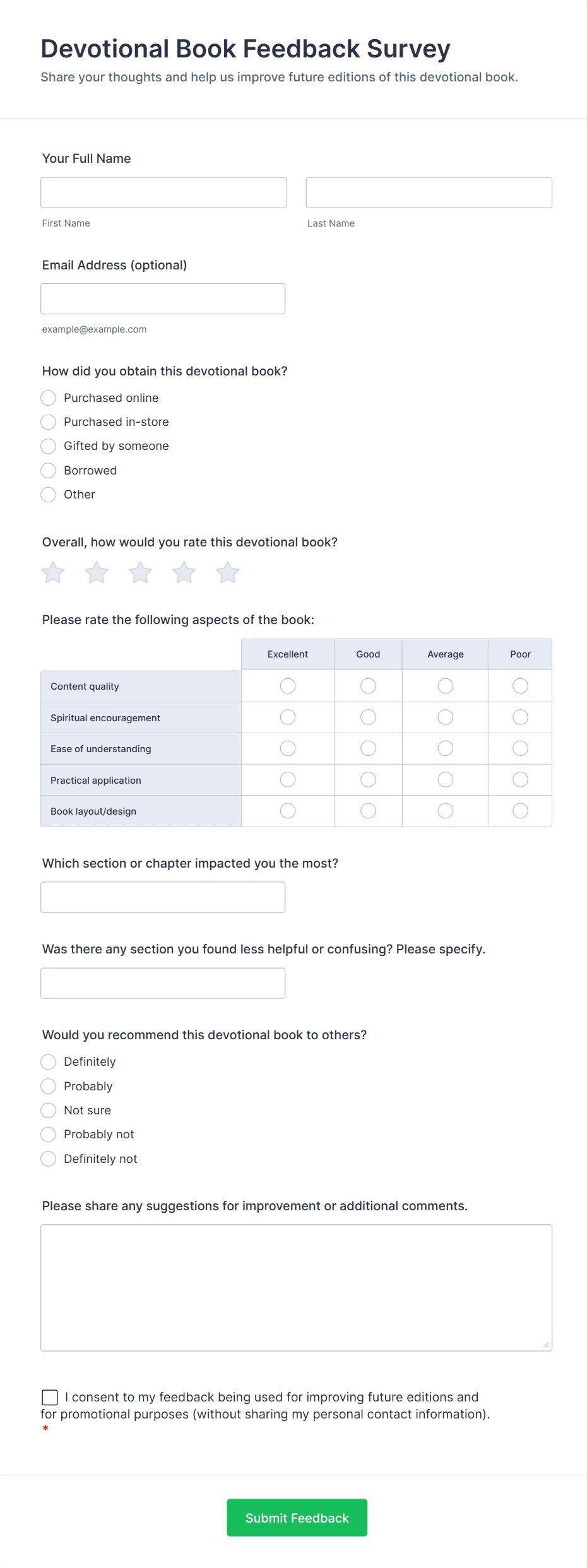Click the Email Address input field
The width and height of the screenshot is (587, 1568).
[163, 298]
